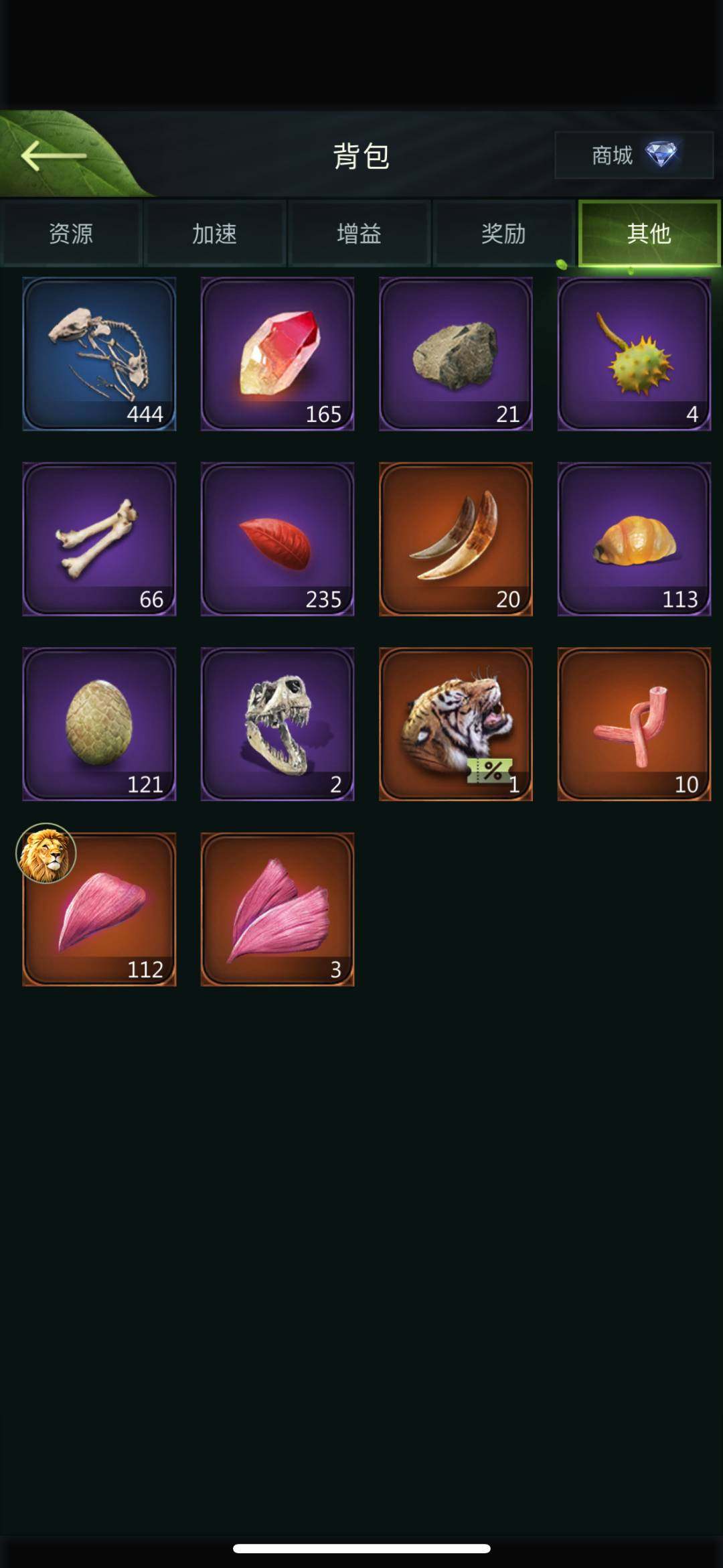Switch to the 加速 tab
Image resolution: width=723 pixels, height=1568 pixels.
point(215,234)
